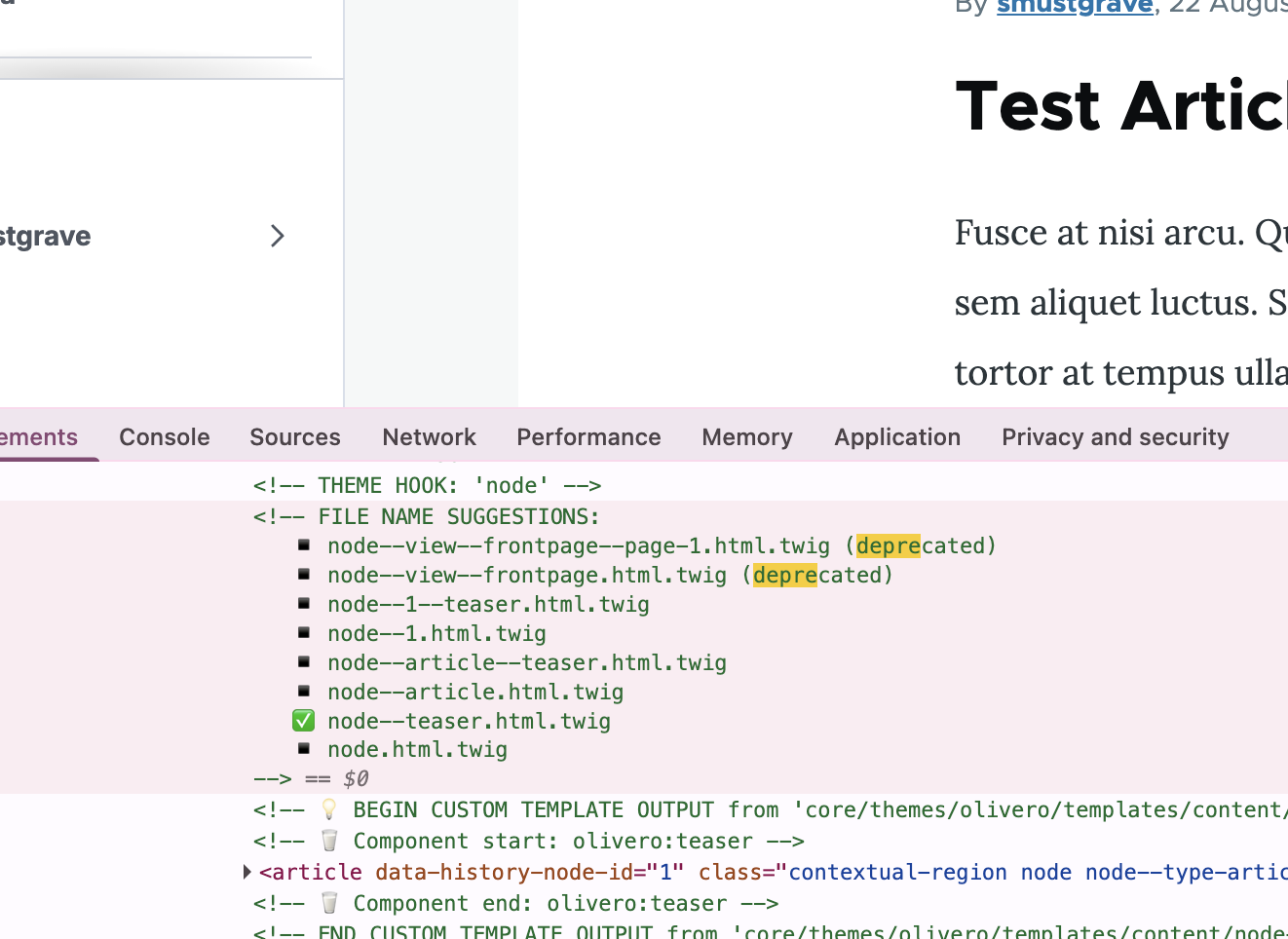Open the chevron arrow next to smustgrave item
The height and width of the screenshot is (939, 1288).
pyautogui.click(x=278, y=236)
